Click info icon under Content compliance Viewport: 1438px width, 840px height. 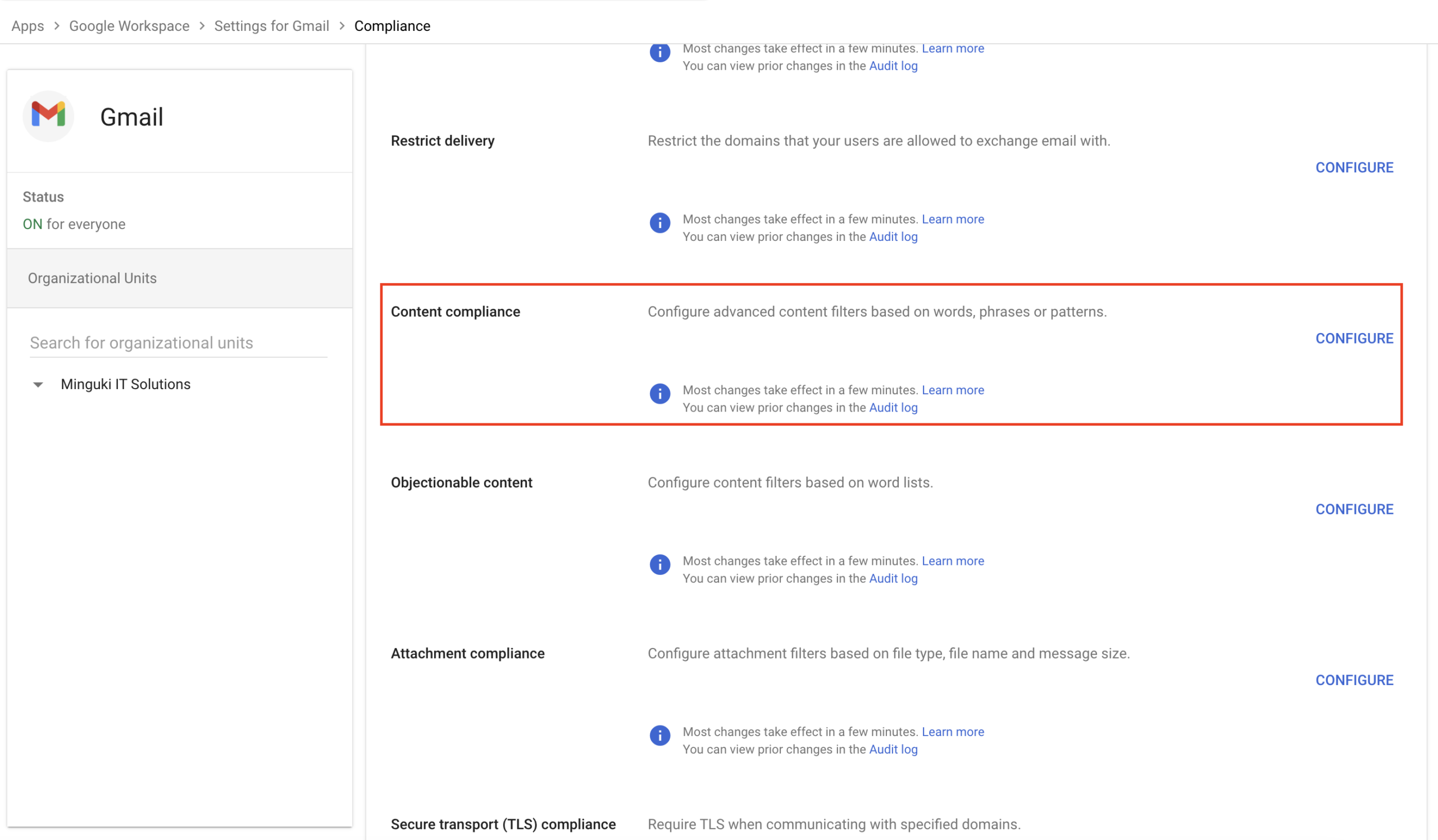[659, 394]
